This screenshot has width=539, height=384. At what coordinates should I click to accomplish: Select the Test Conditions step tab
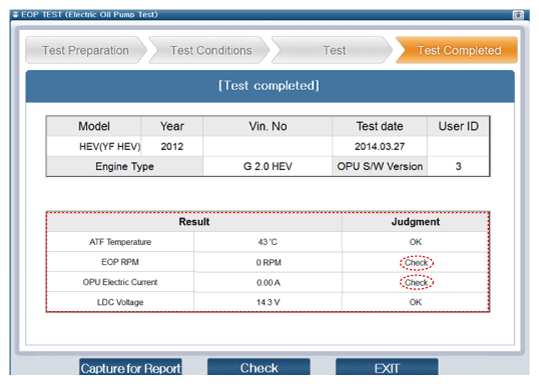click(210, 50)
